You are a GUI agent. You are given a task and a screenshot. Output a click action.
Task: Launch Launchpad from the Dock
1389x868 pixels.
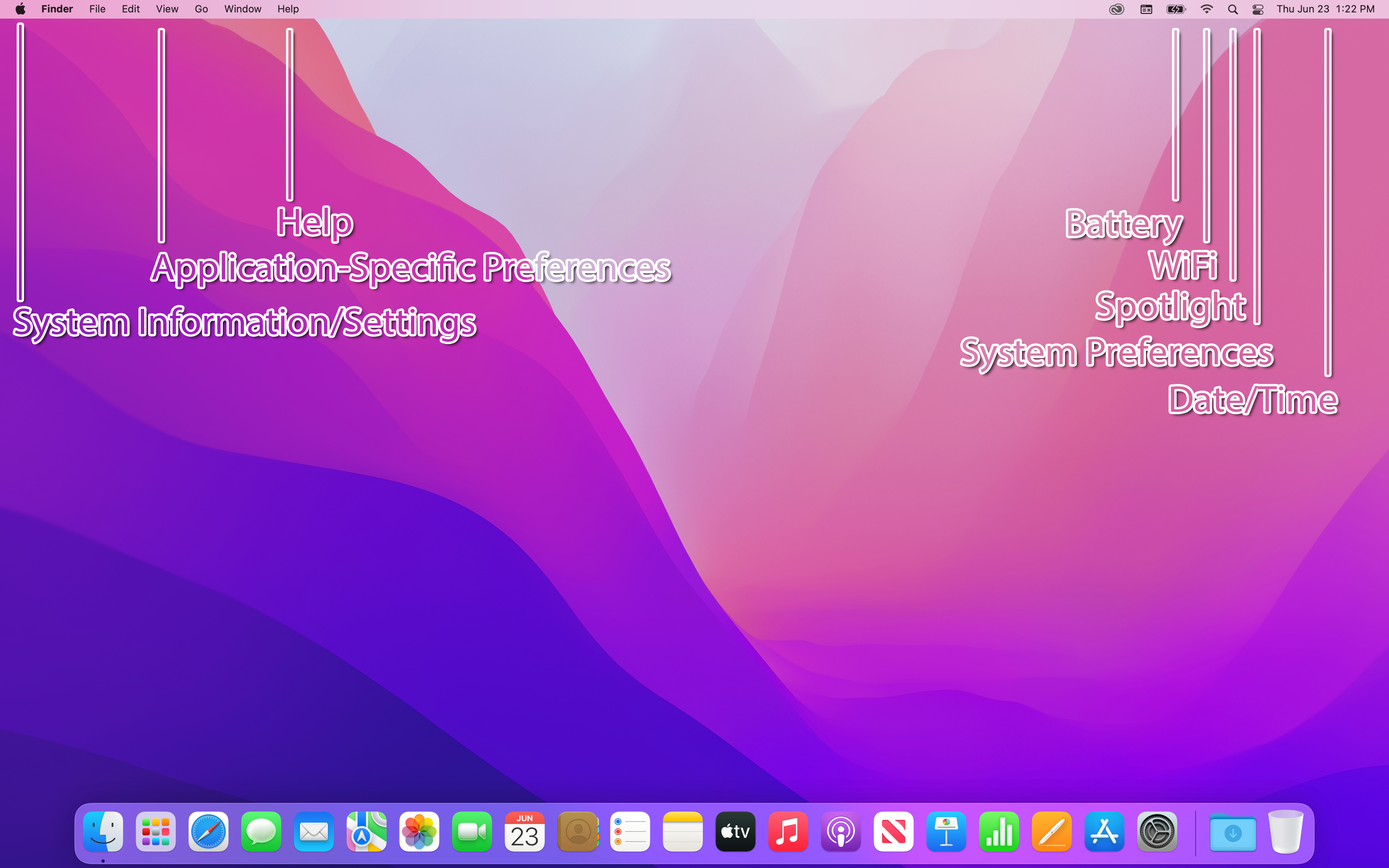pos(155,831)
